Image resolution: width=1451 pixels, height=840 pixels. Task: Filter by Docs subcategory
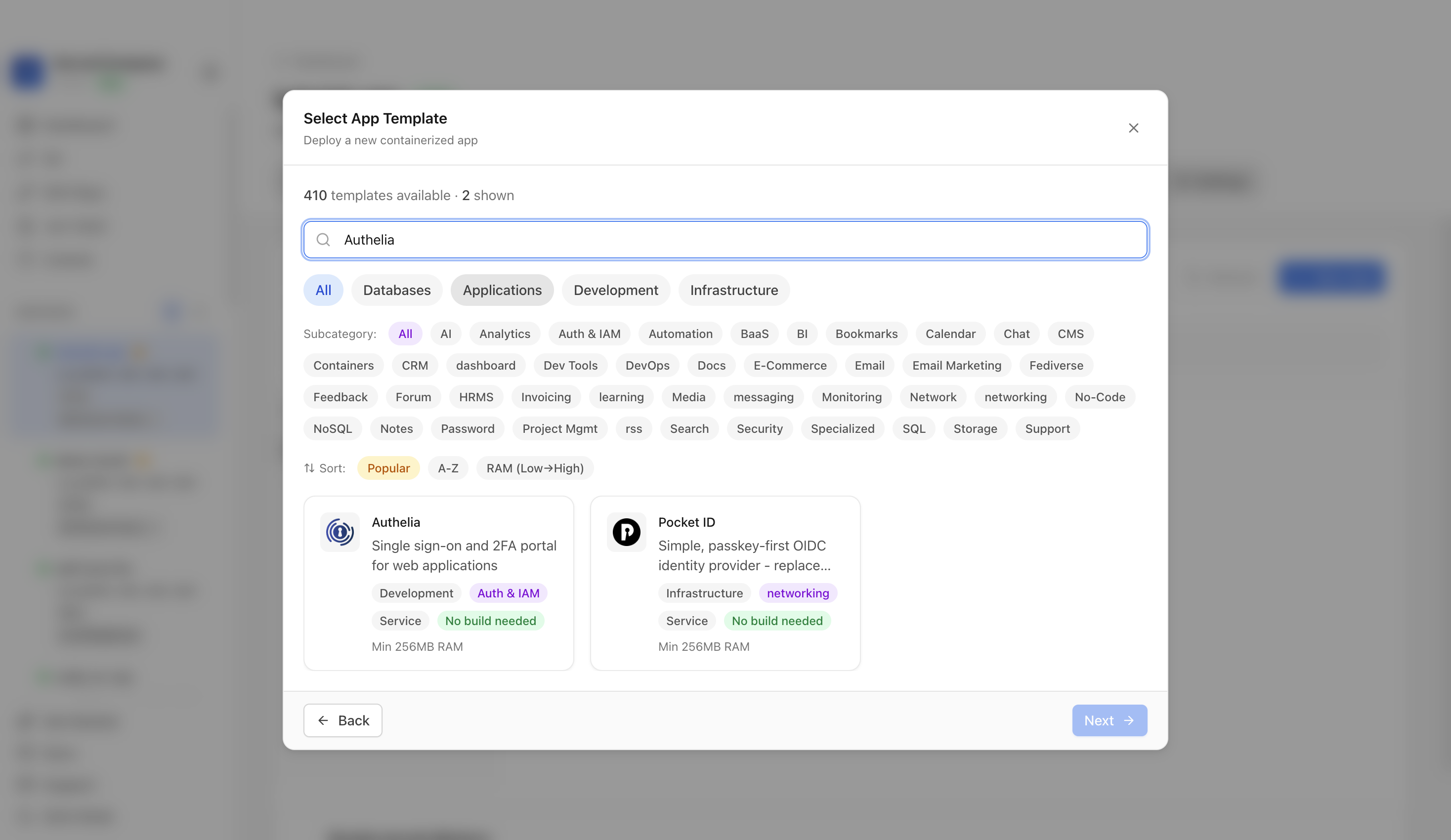coord(711,366)
